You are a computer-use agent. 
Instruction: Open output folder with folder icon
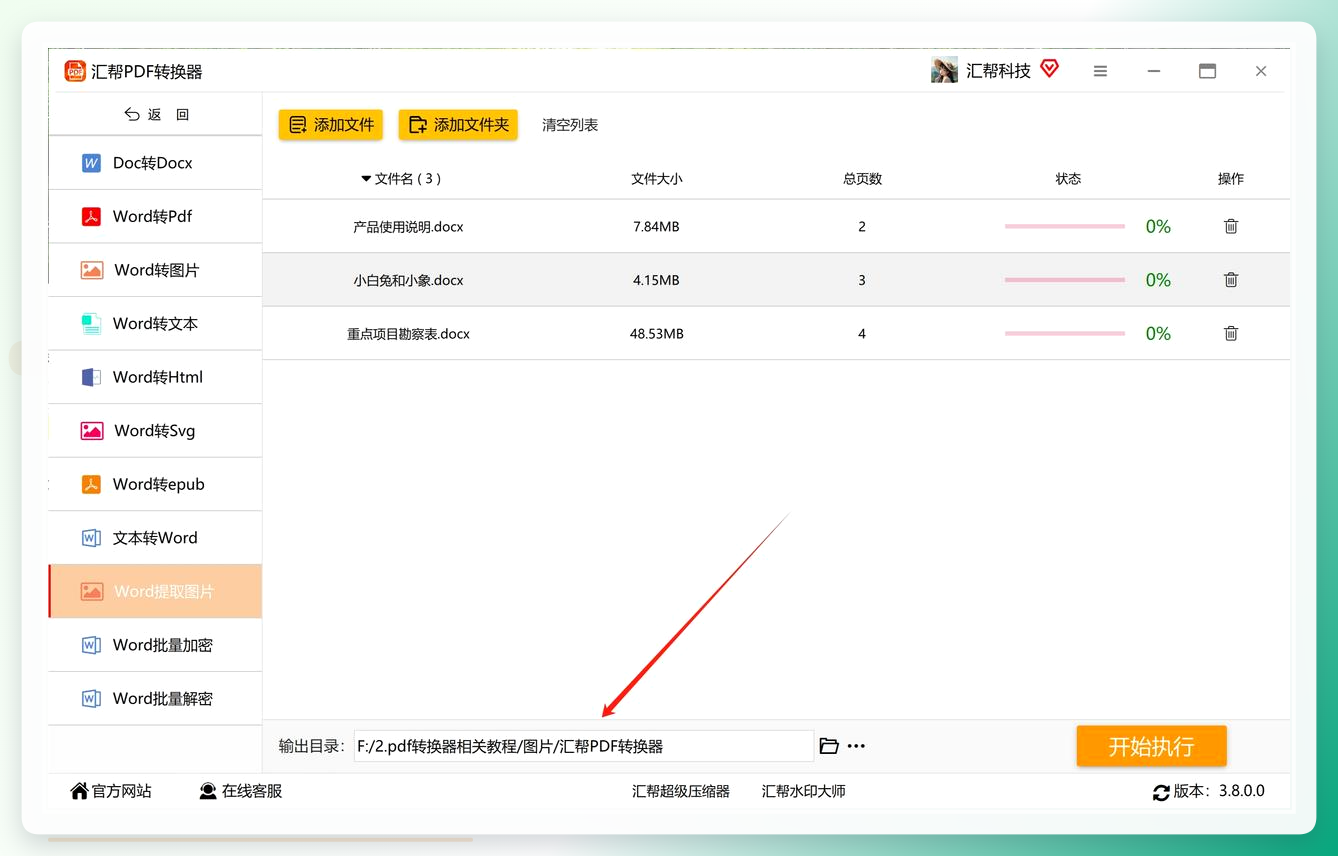[828, 746]
